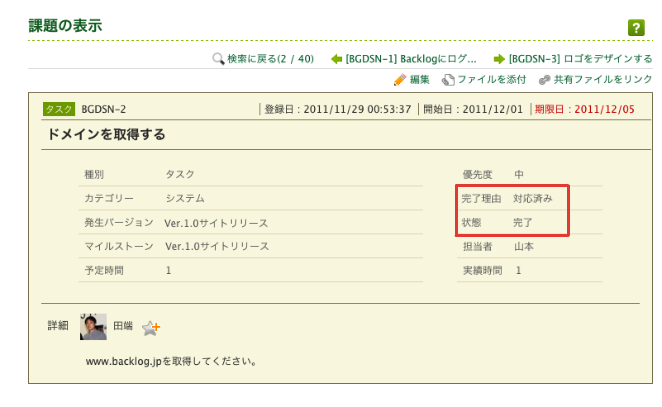662x407 pixels.
Task: Click the chain link shared file icon
Action: point(545,80)
